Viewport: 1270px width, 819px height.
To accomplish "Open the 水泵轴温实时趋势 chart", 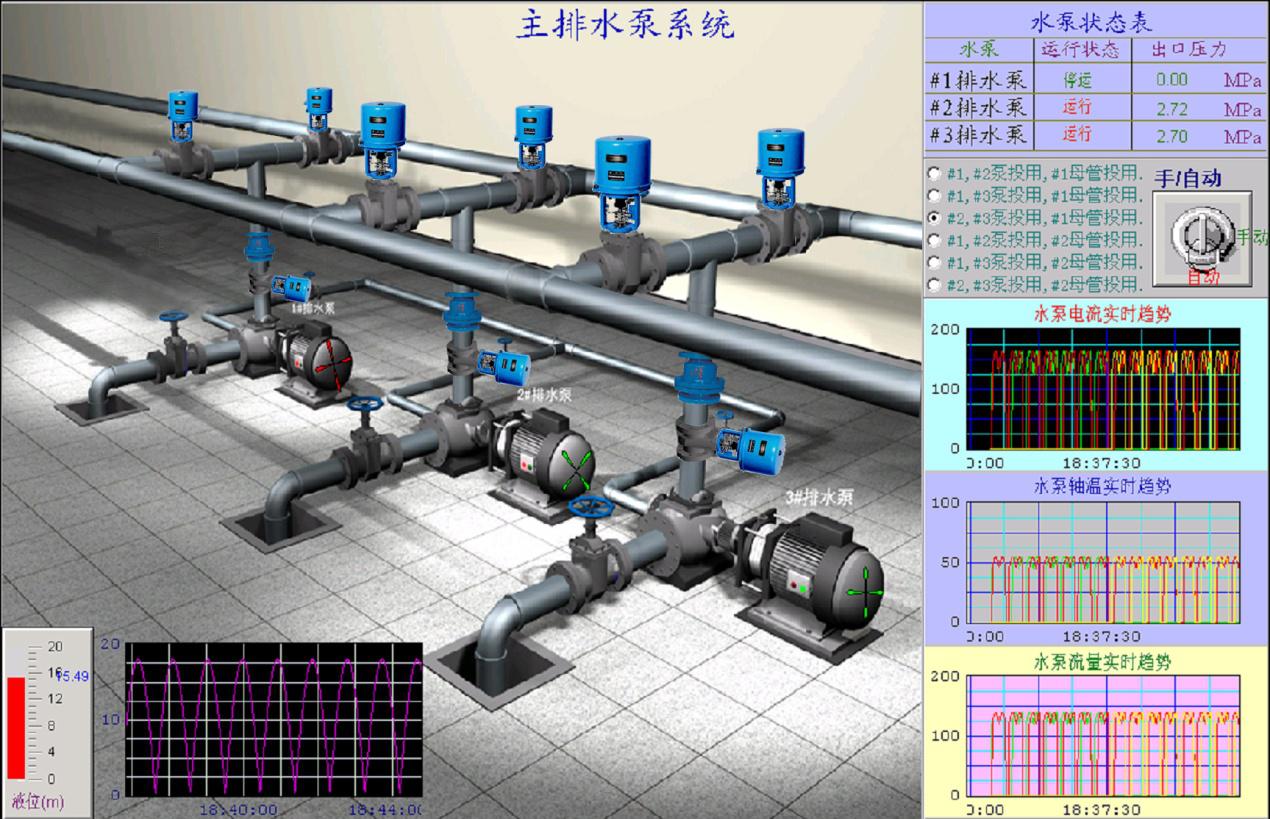I will (x=1103, y=561).
